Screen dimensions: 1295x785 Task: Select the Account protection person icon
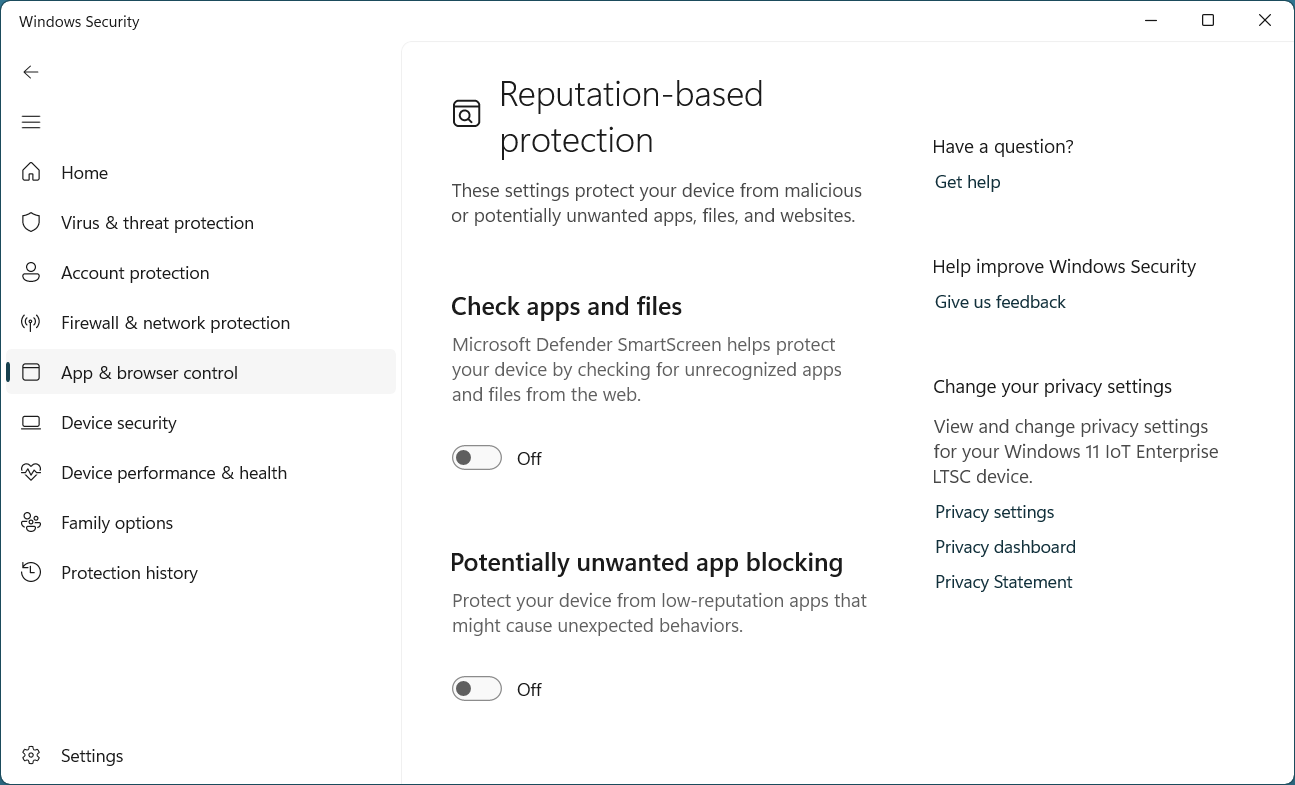(x=31, y=272)
